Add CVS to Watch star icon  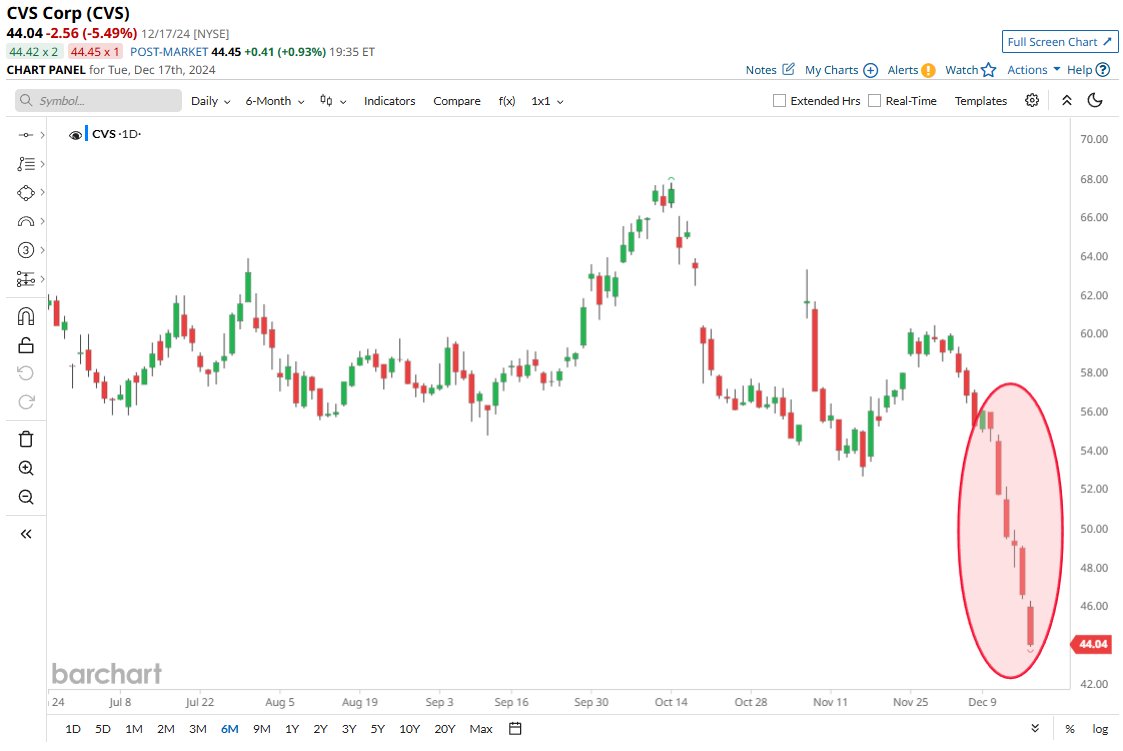(988, 69)
